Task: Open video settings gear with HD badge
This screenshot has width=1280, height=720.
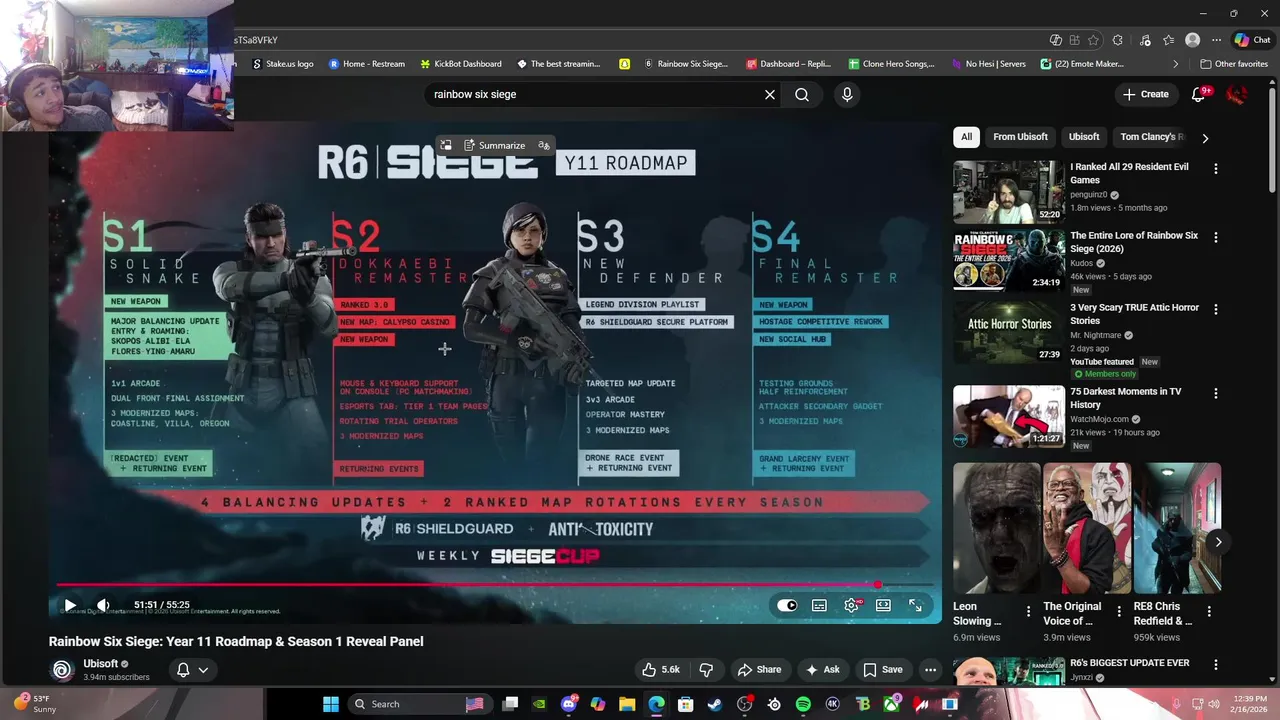Action: 852,605
